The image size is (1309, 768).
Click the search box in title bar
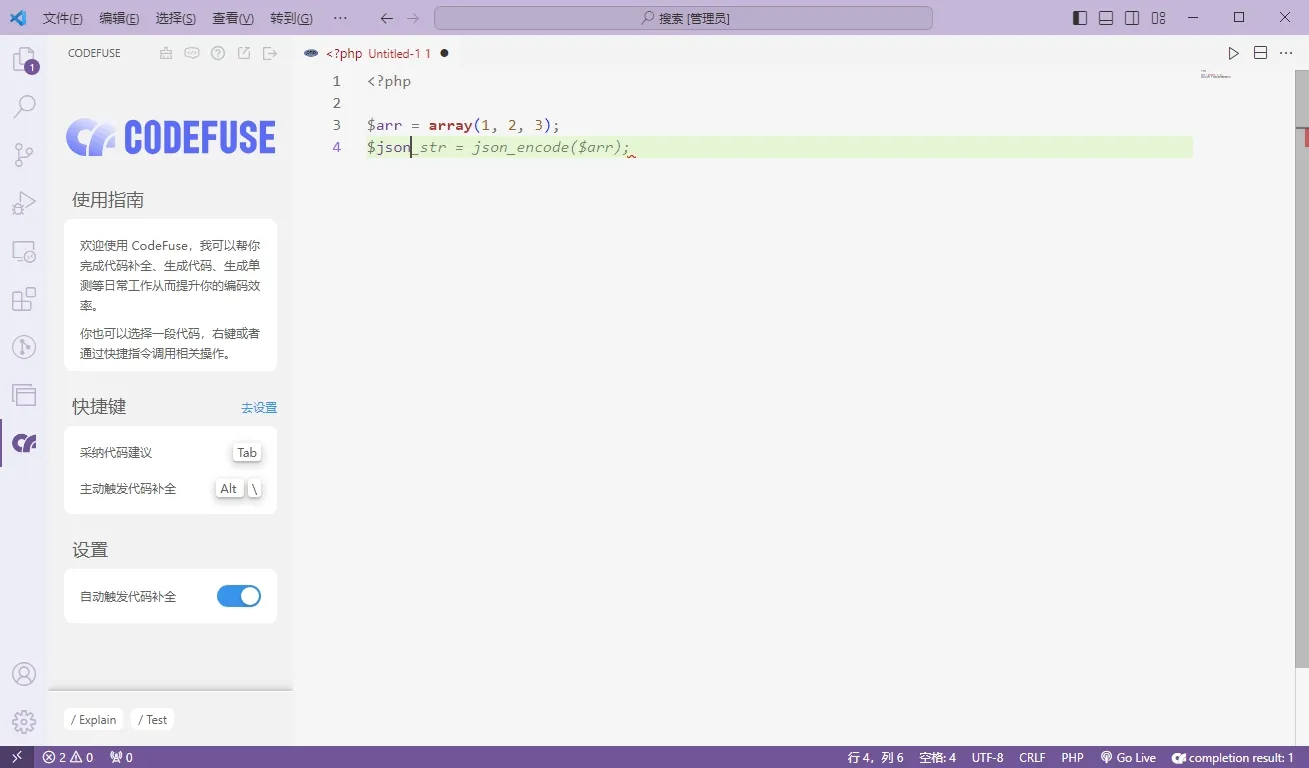point(683,18)
